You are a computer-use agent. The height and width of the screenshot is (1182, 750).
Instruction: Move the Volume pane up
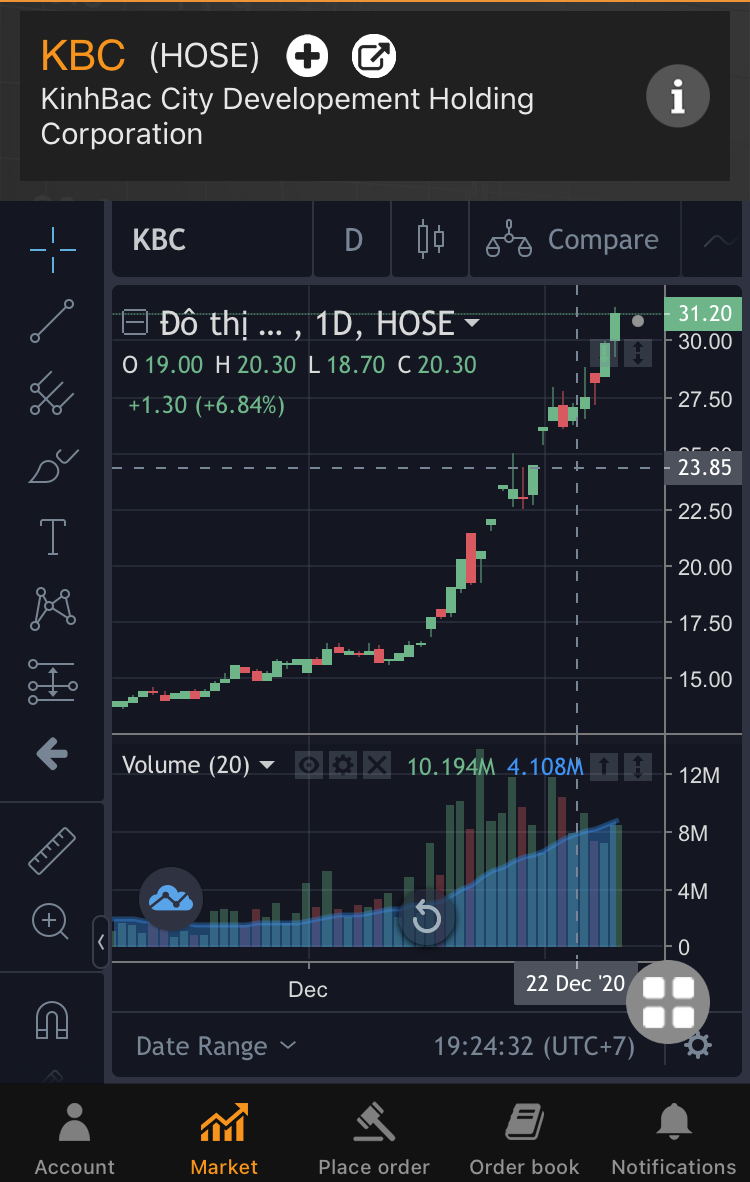tap(604, 767)
